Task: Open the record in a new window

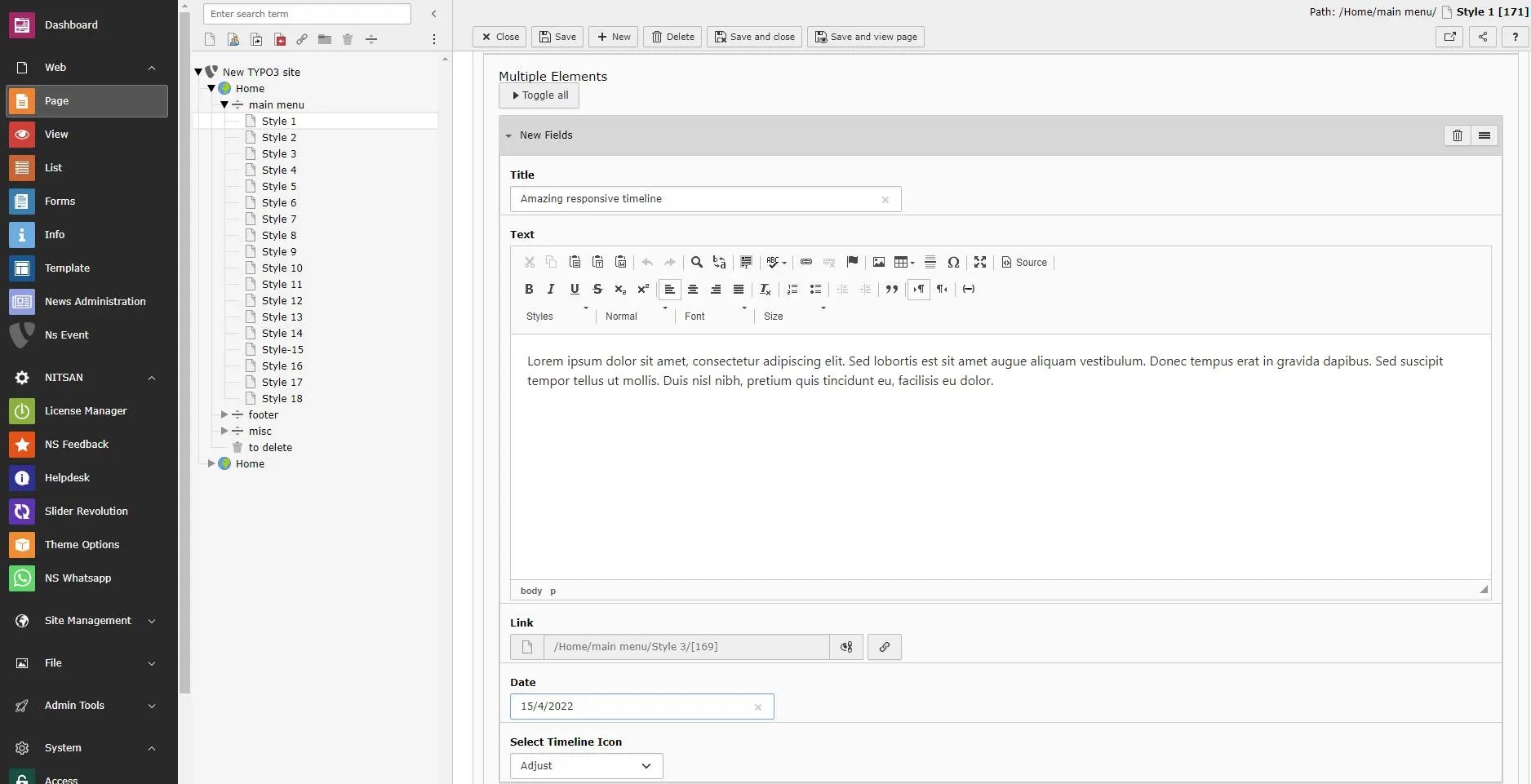Action: [1449, 37]
